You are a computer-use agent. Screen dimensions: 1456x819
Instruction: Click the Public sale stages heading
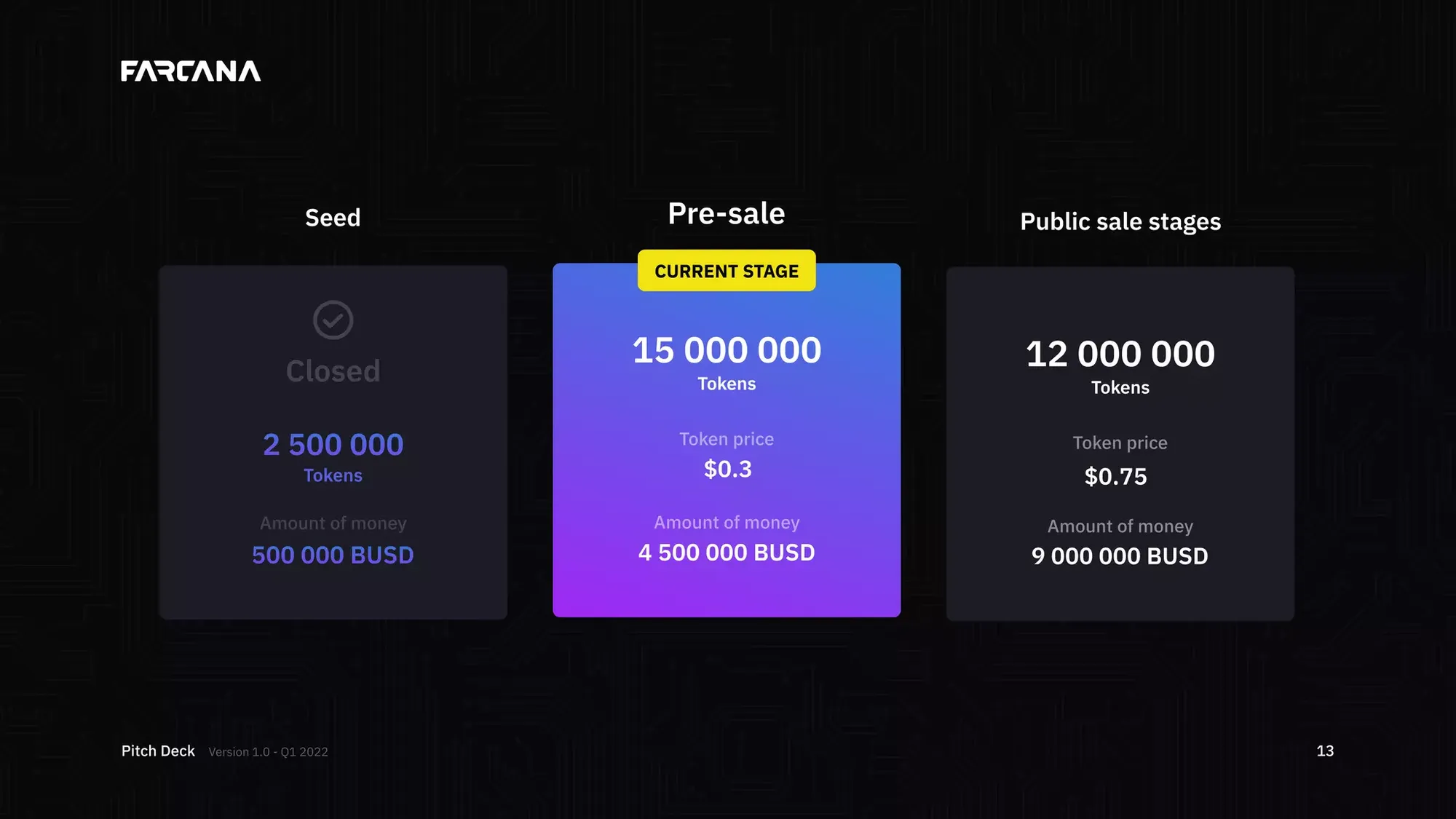(1120, 221)
